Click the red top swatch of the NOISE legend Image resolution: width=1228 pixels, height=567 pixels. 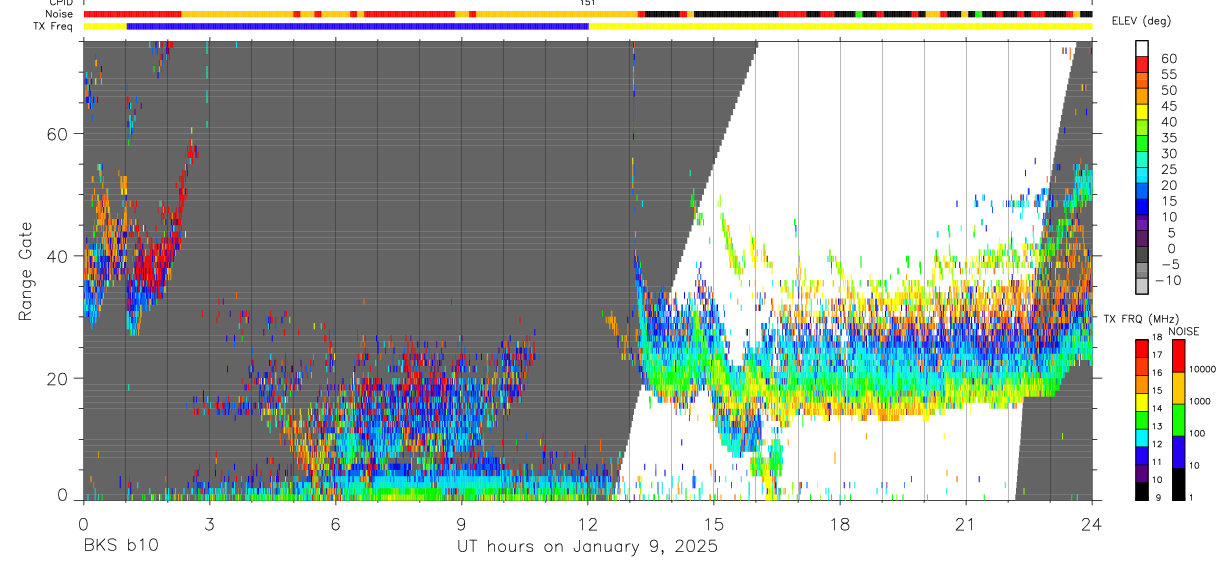(x=1180, y=355)
